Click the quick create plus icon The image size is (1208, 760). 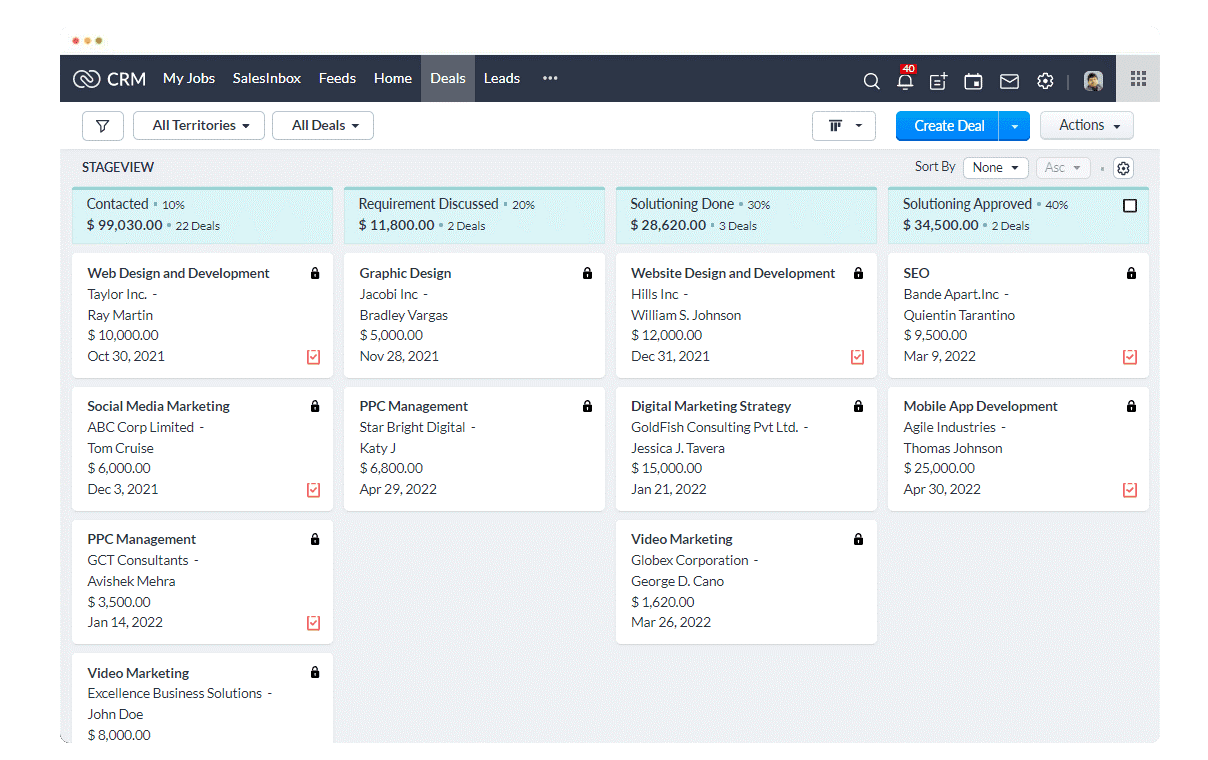pos(938,81)
